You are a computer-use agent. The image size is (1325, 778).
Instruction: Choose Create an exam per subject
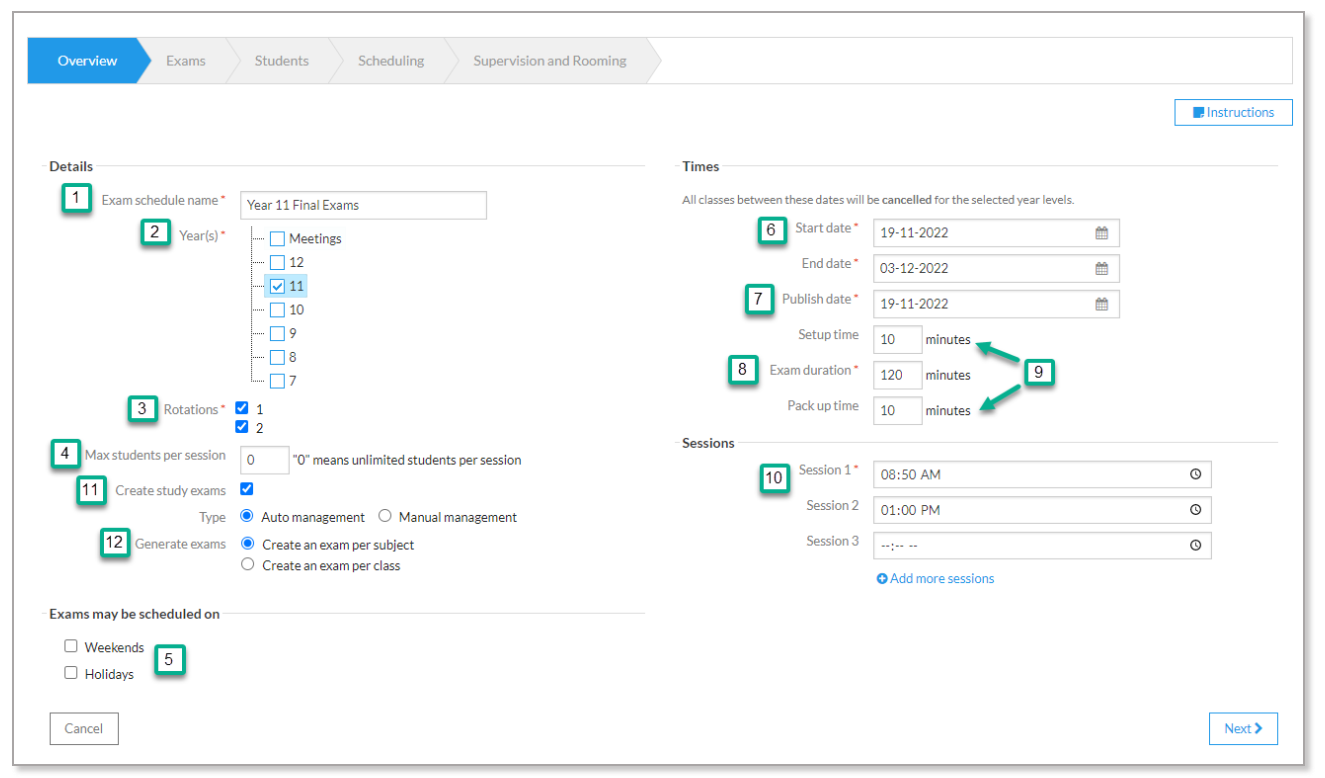click(248, 544)
